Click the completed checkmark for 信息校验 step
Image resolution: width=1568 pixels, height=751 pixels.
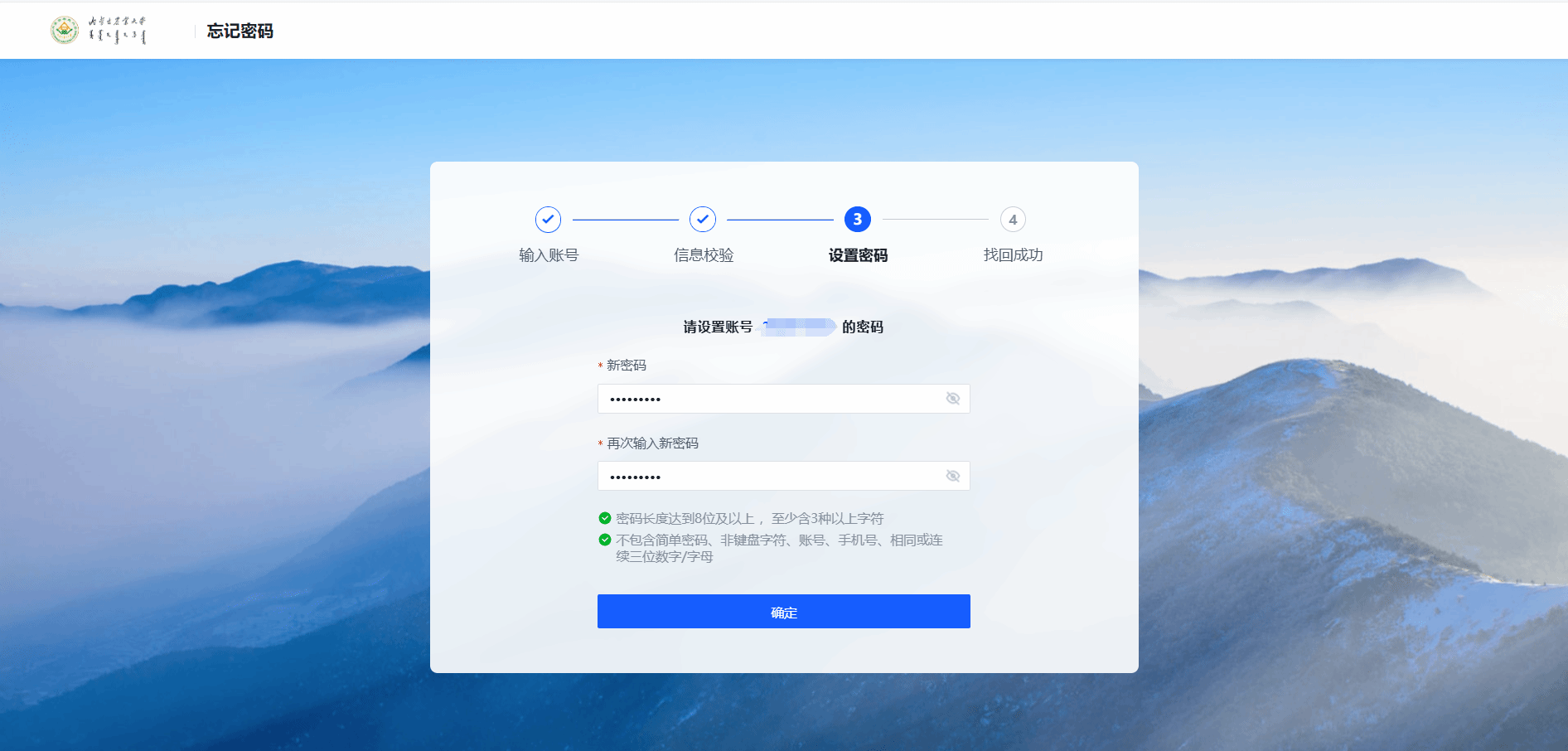pyautogui.click(x=703, y=220)
